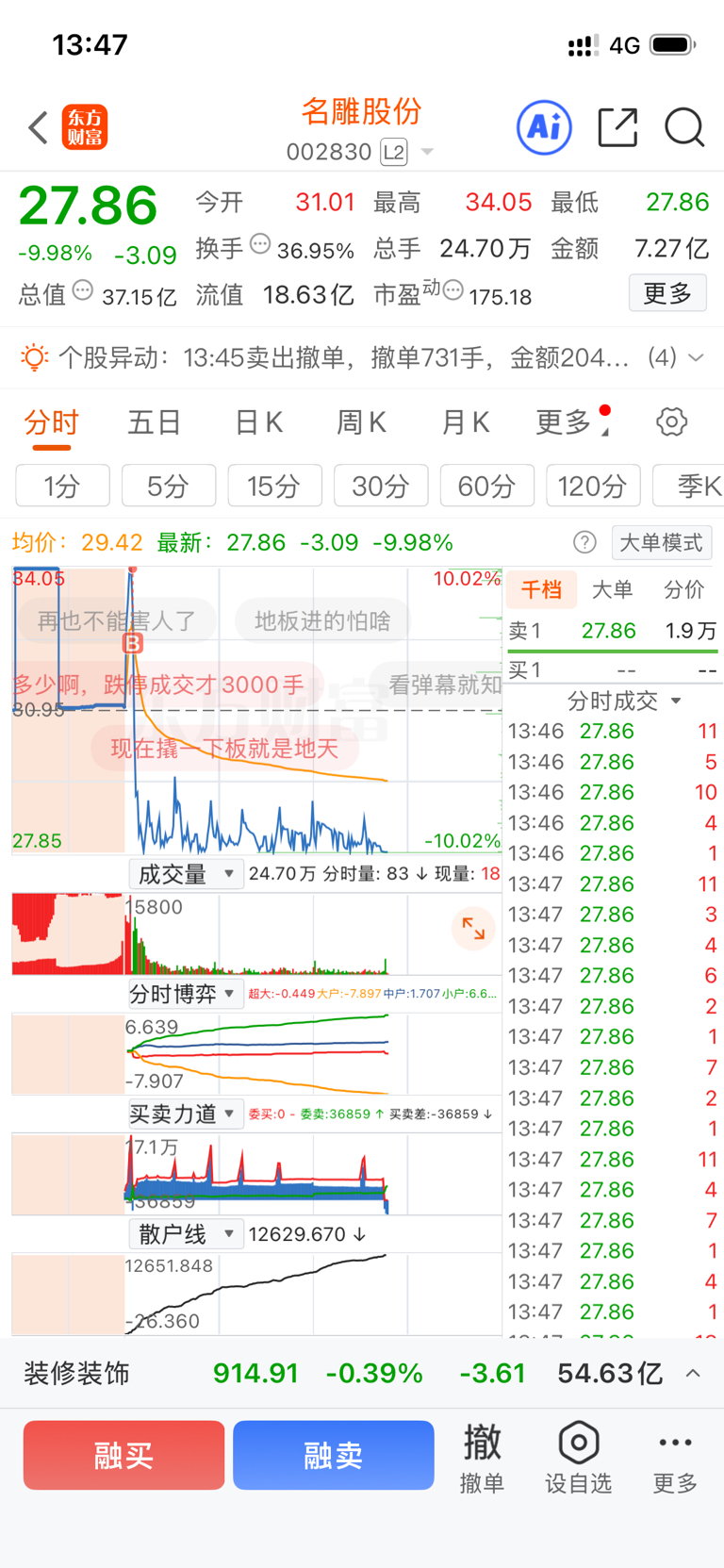This screenshot has width=724, height=1568.
Task: Switch to the 周K chart tab
Action: click(x=362, y=422)
